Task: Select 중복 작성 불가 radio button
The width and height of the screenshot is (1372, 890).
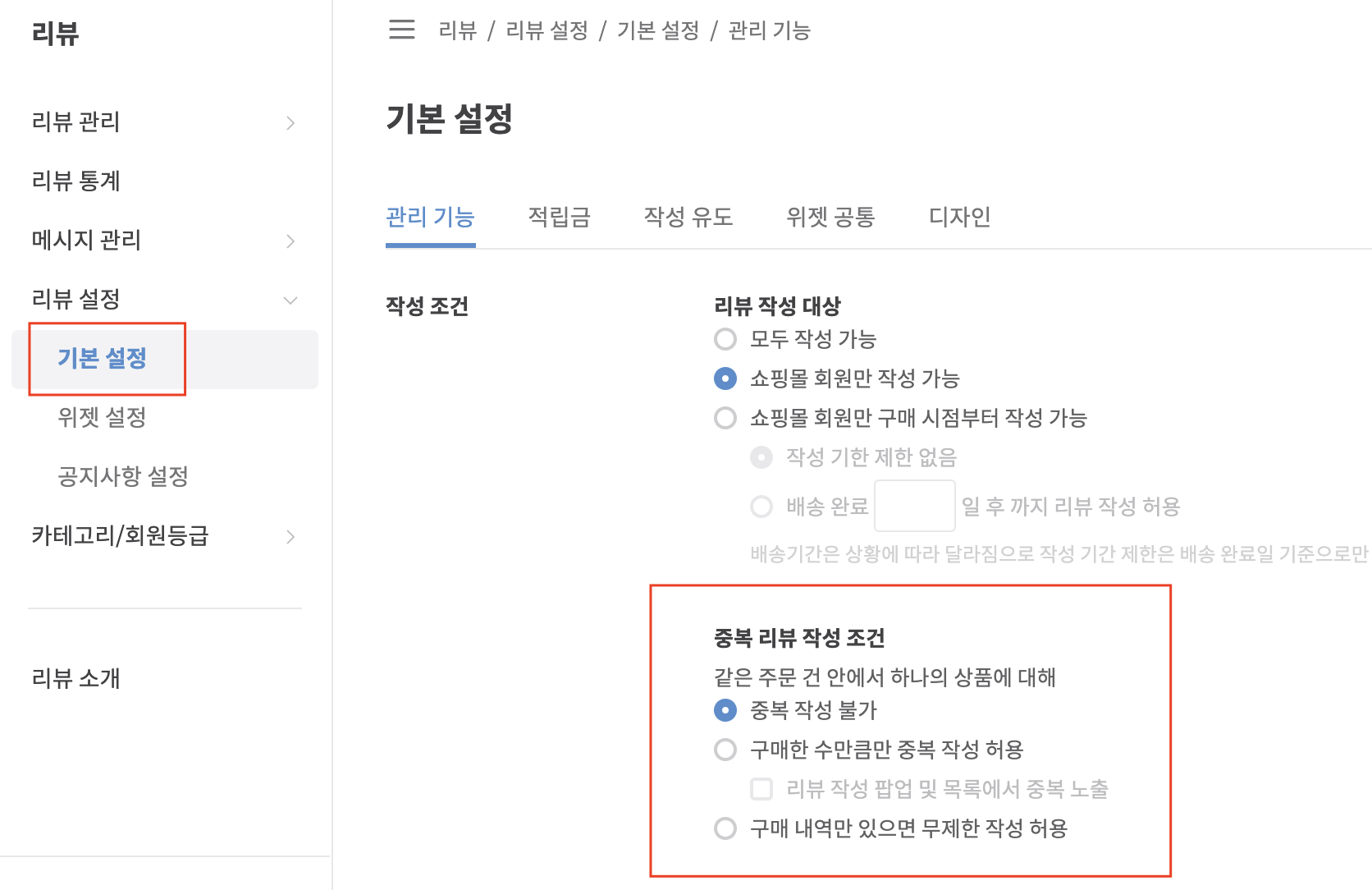Action: 725,710
